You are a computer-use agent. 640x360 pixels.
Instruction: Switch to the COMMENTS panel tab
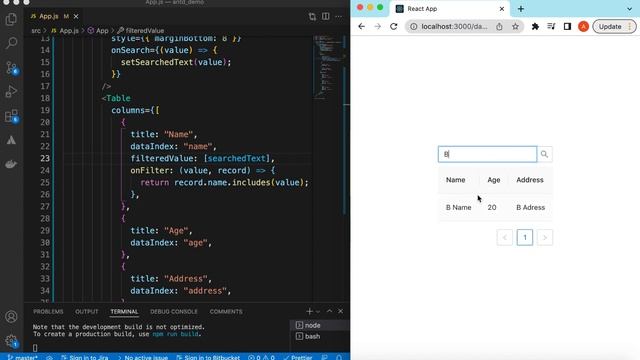226,311
